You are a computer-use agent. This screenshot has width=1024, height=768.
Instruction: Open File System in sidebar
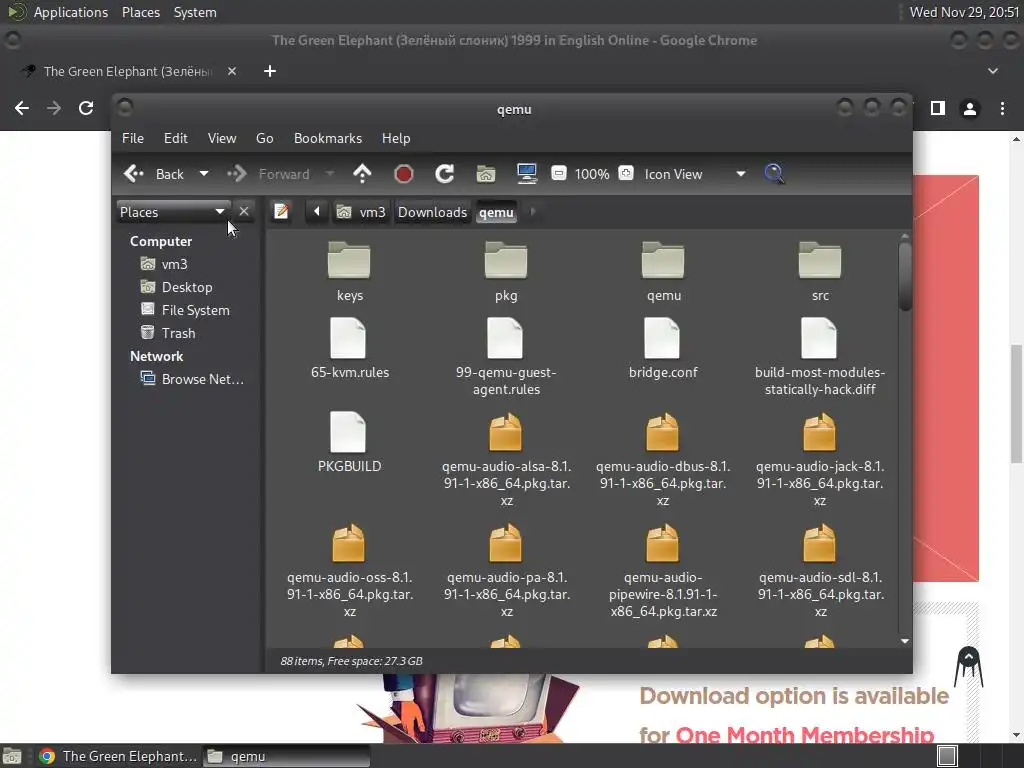tap(185, 310)
